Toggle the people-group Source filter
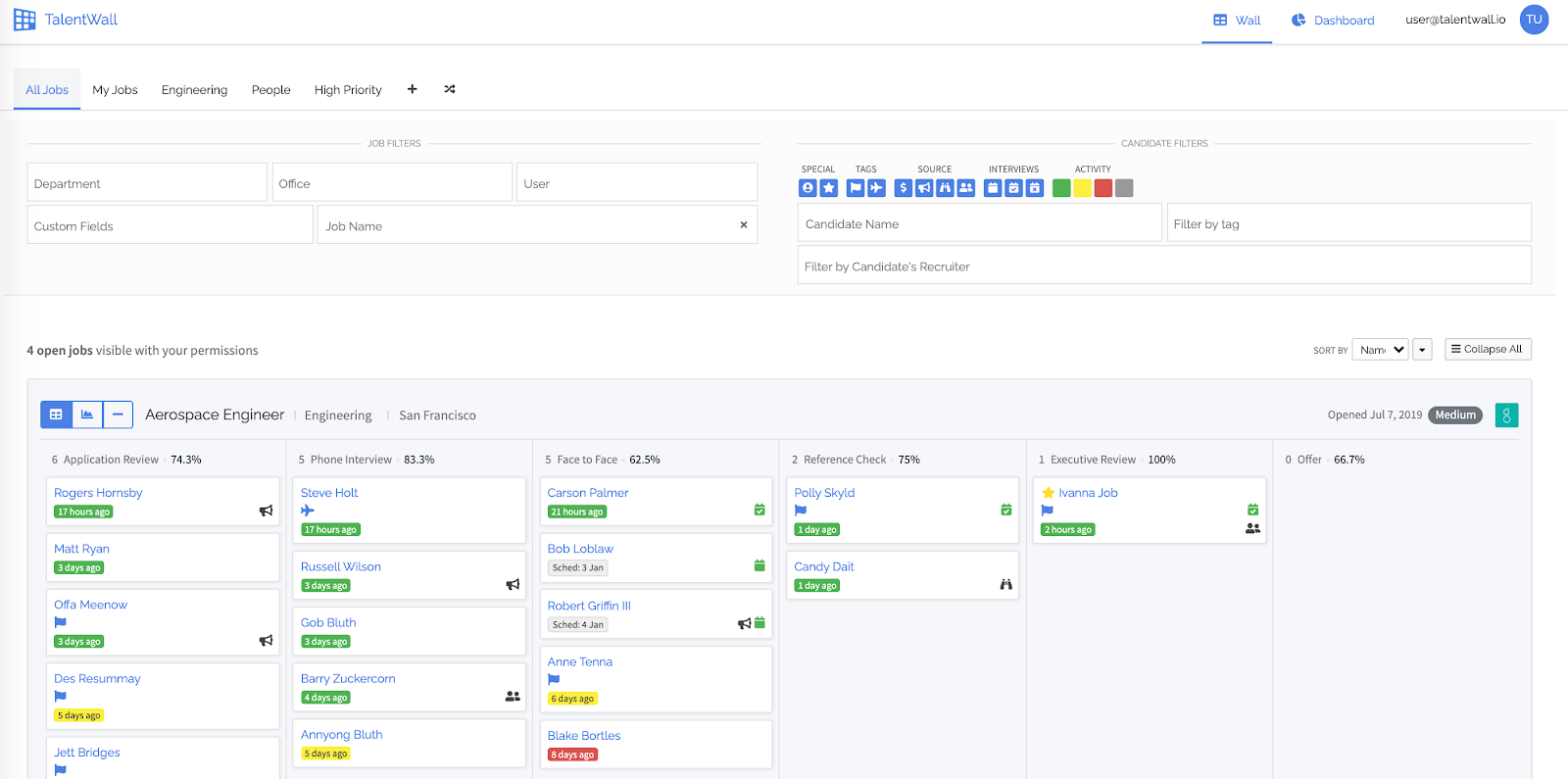 coord(966,188)
